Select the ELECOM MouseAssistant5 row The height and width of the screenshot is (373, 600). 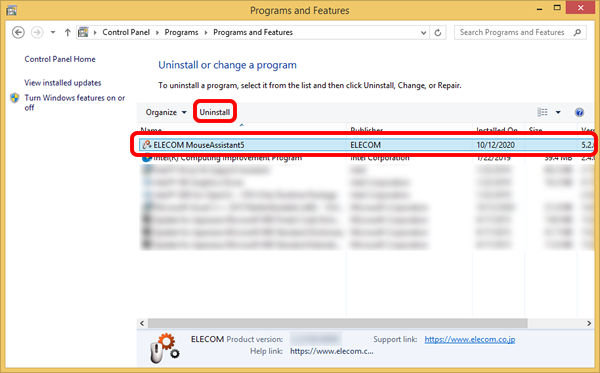[x=367, y=145]
